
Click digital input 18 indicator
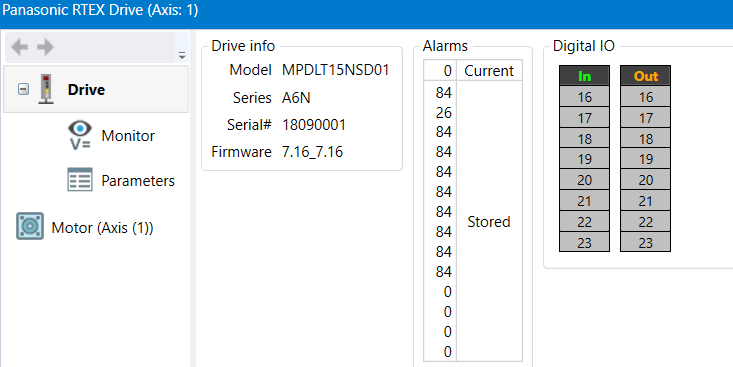point(584,138)
